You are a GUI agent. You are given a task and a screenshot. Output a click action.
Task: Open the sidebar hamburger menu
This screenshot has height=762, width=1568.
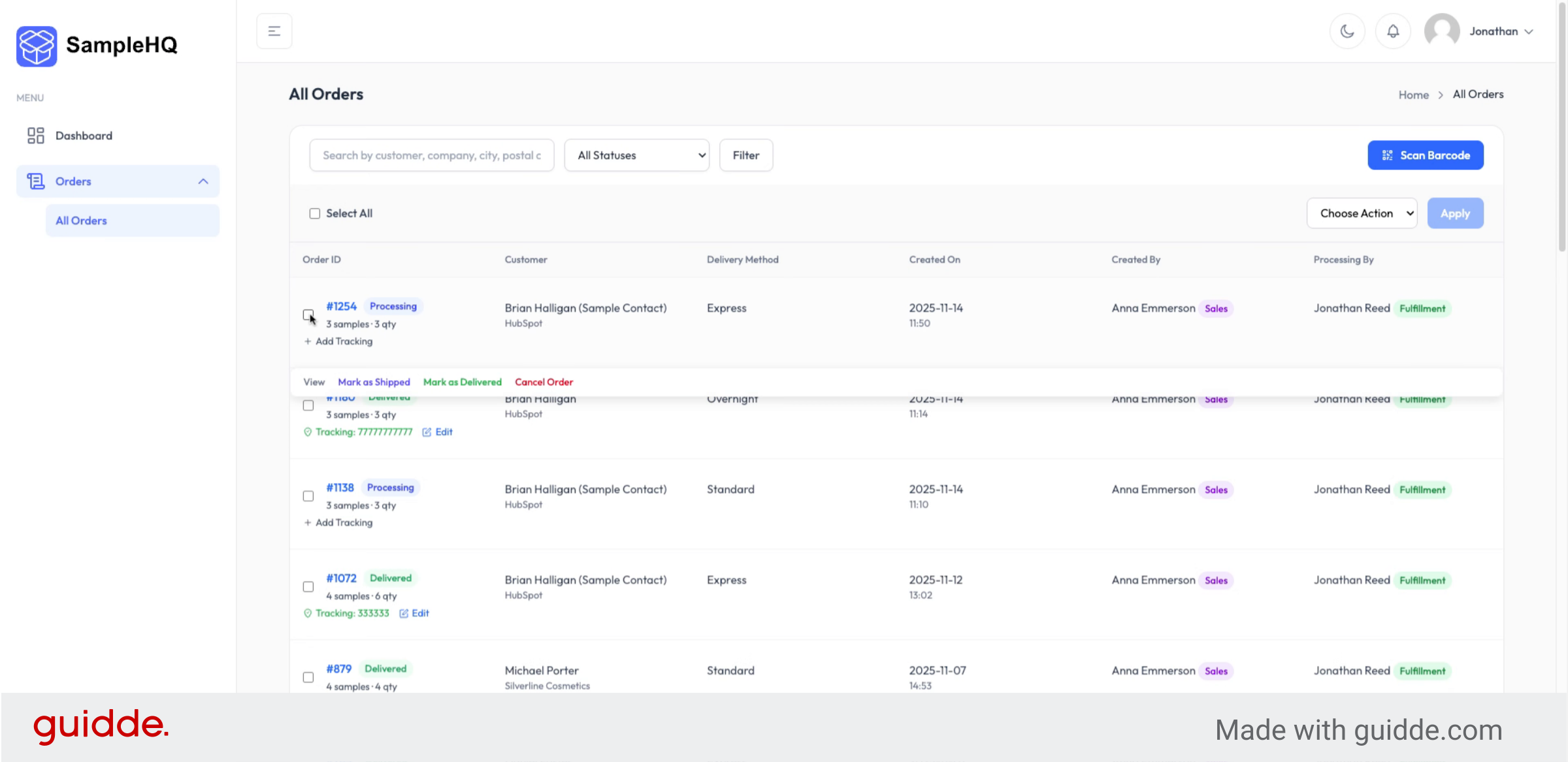click(x=274, y=30)
